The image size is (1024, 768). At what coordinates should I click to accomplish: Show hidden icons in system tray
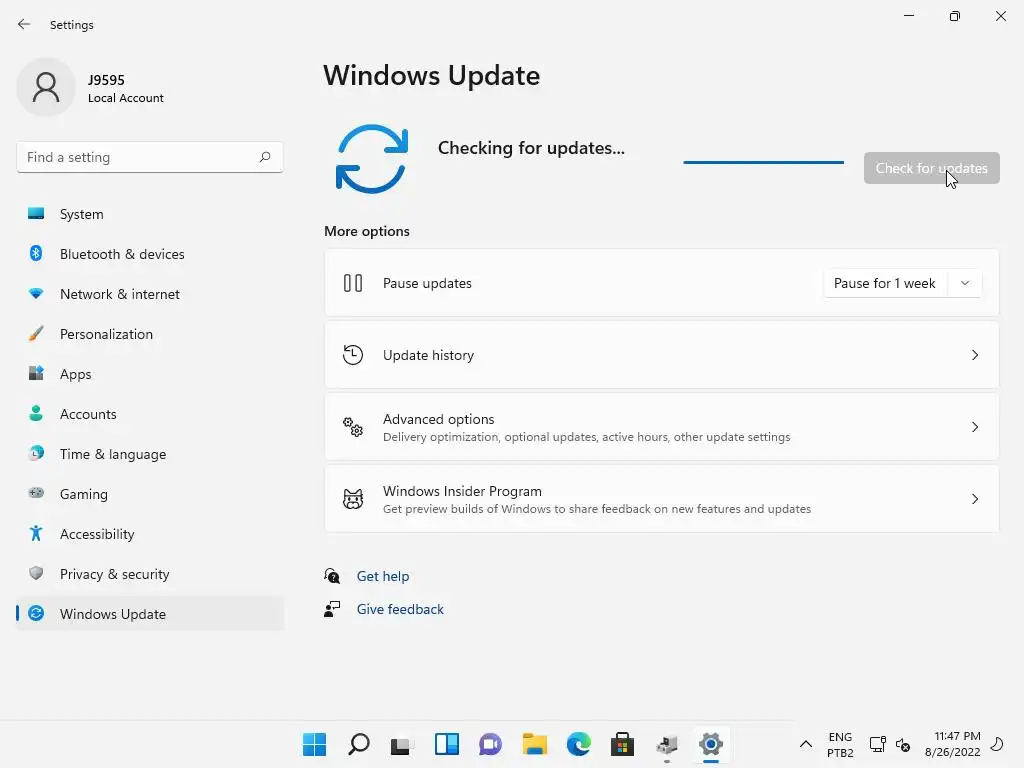(x=806, y=744)
